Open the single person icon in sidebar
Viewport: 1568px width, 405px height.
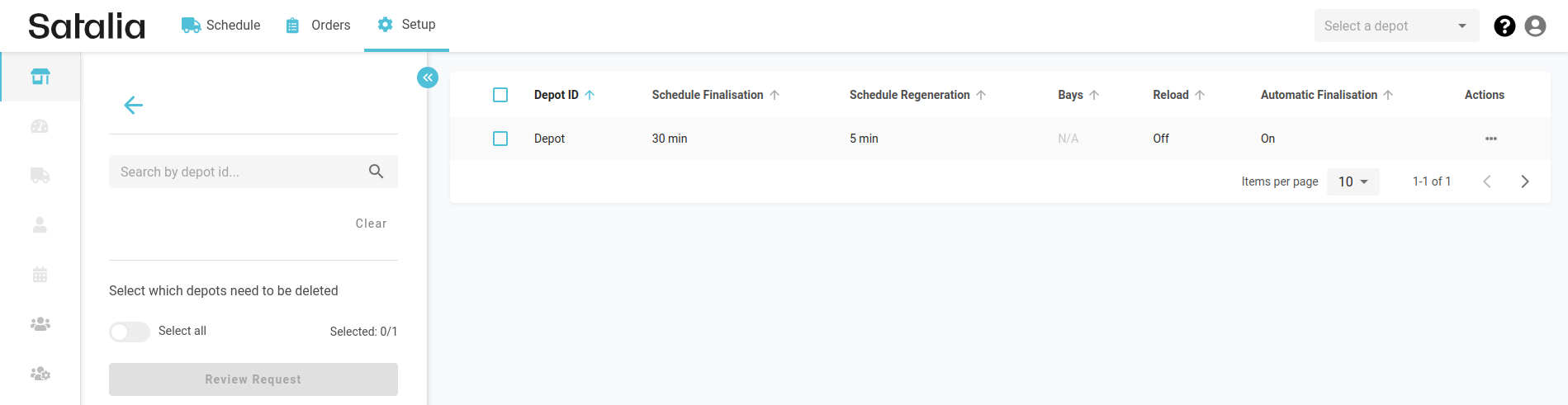coord(40,225)
